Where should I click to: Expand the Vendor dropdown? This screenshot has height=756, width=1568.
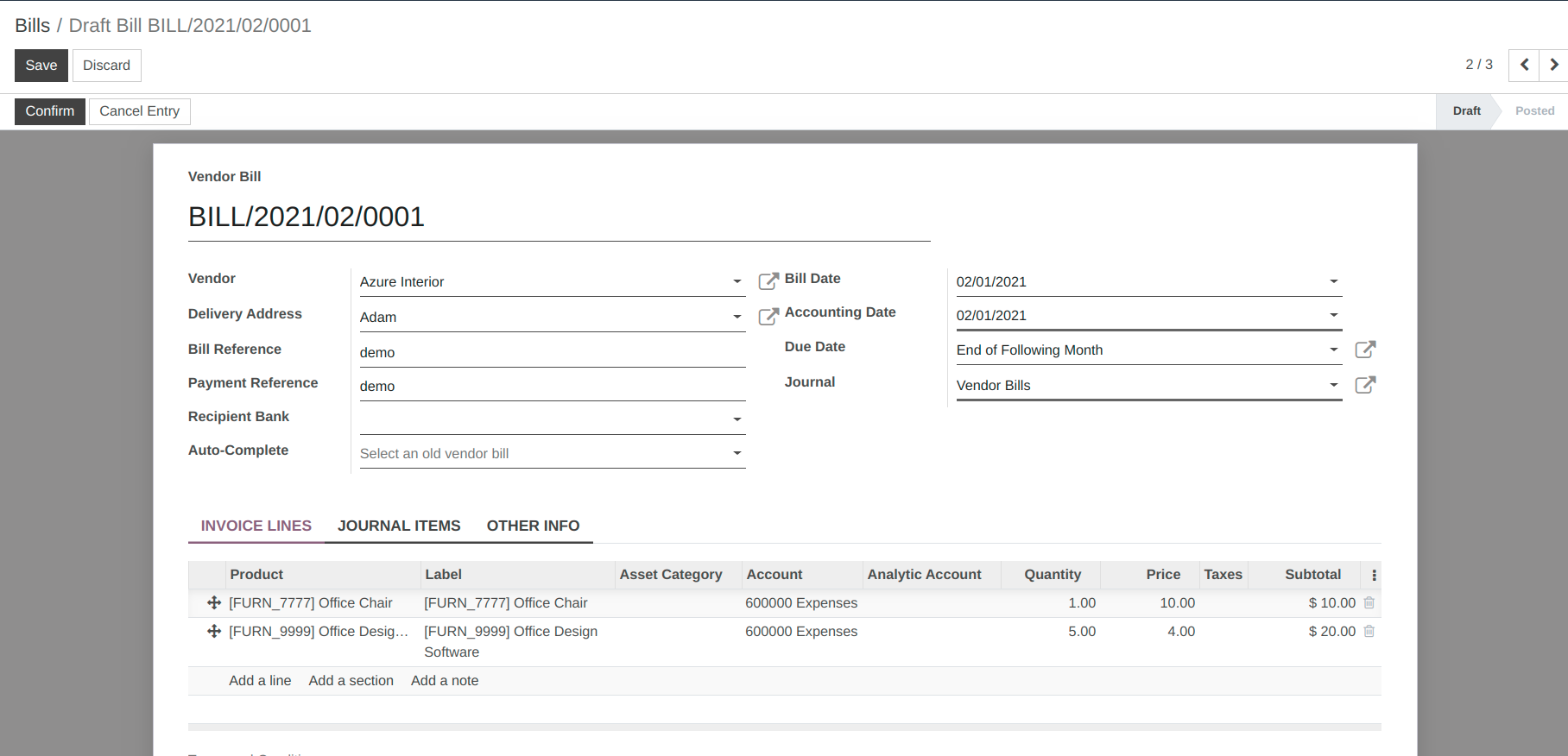[737, 281]
